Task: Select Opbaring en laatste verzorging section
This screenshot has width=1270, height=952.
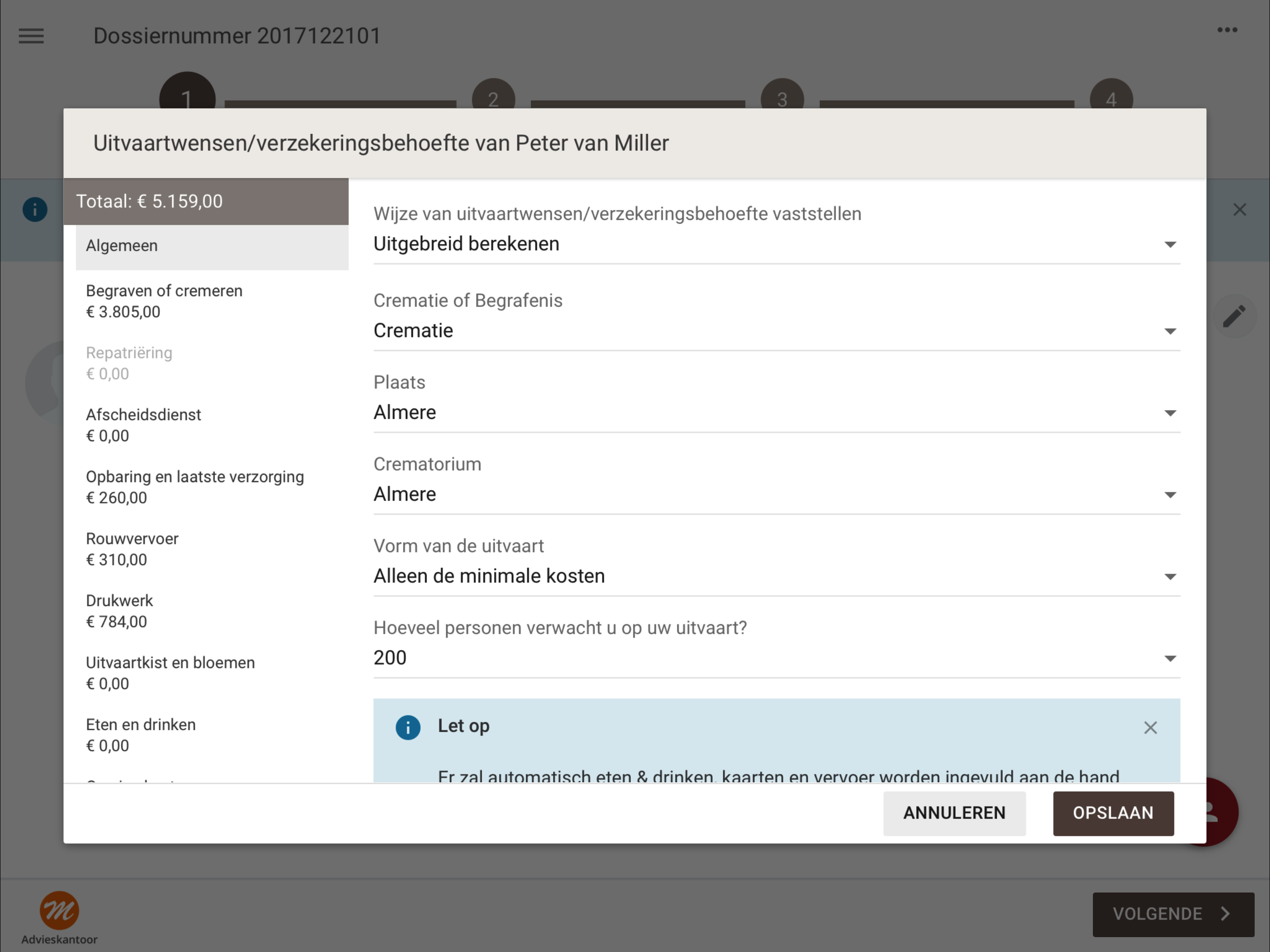Action: click(x=212, y=488)
